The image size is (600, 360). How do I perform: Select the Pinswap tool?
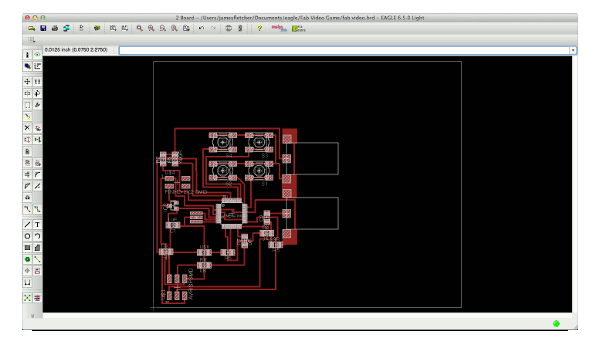[27, 140]
